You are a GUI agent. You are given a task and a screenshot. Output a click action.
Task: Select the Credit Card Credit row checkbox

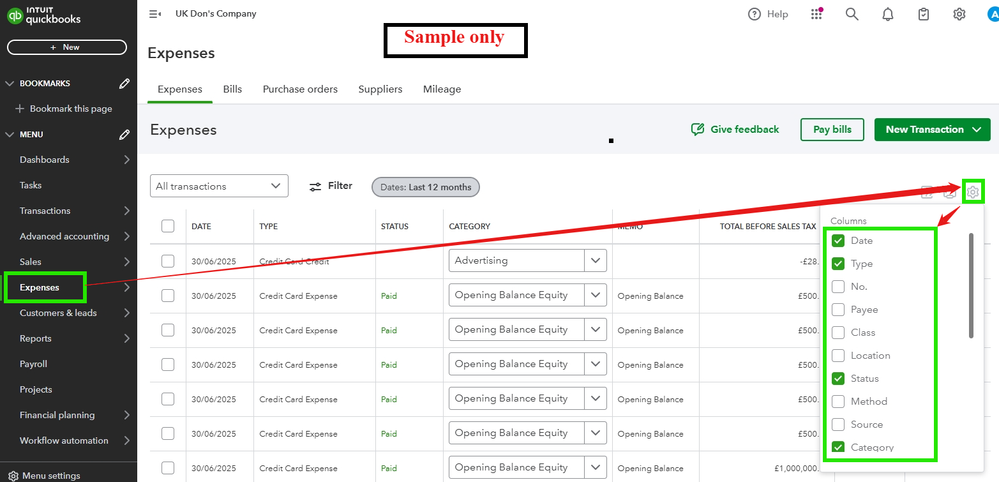pos(168,261)
